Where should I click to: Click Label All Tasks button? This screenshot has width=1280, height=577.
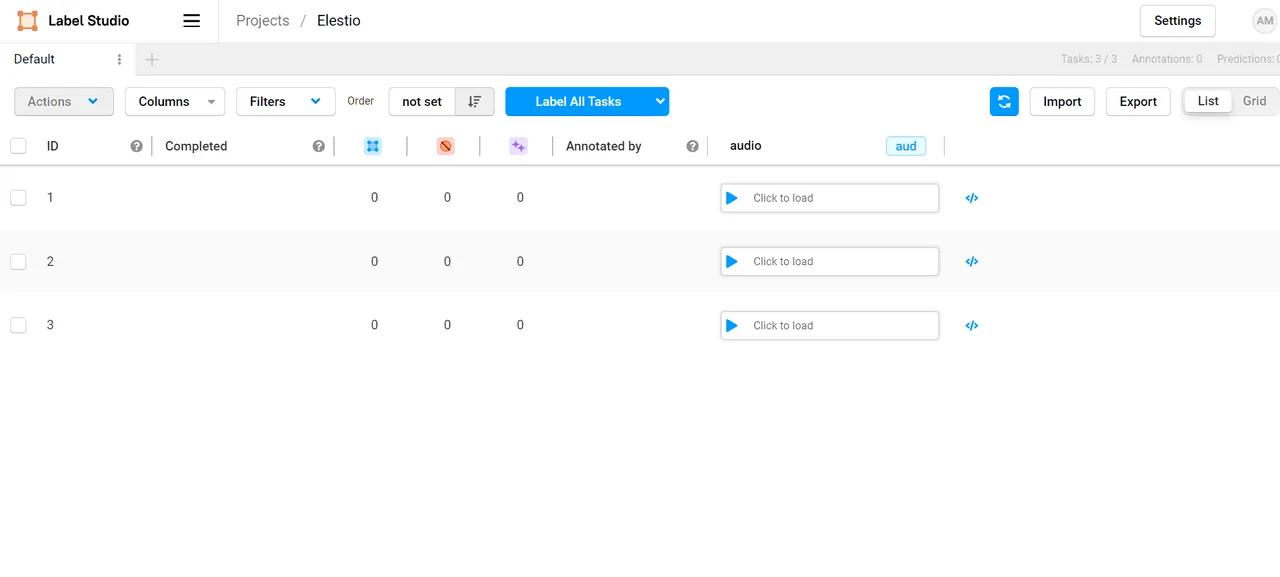click(x=578, y=101)
